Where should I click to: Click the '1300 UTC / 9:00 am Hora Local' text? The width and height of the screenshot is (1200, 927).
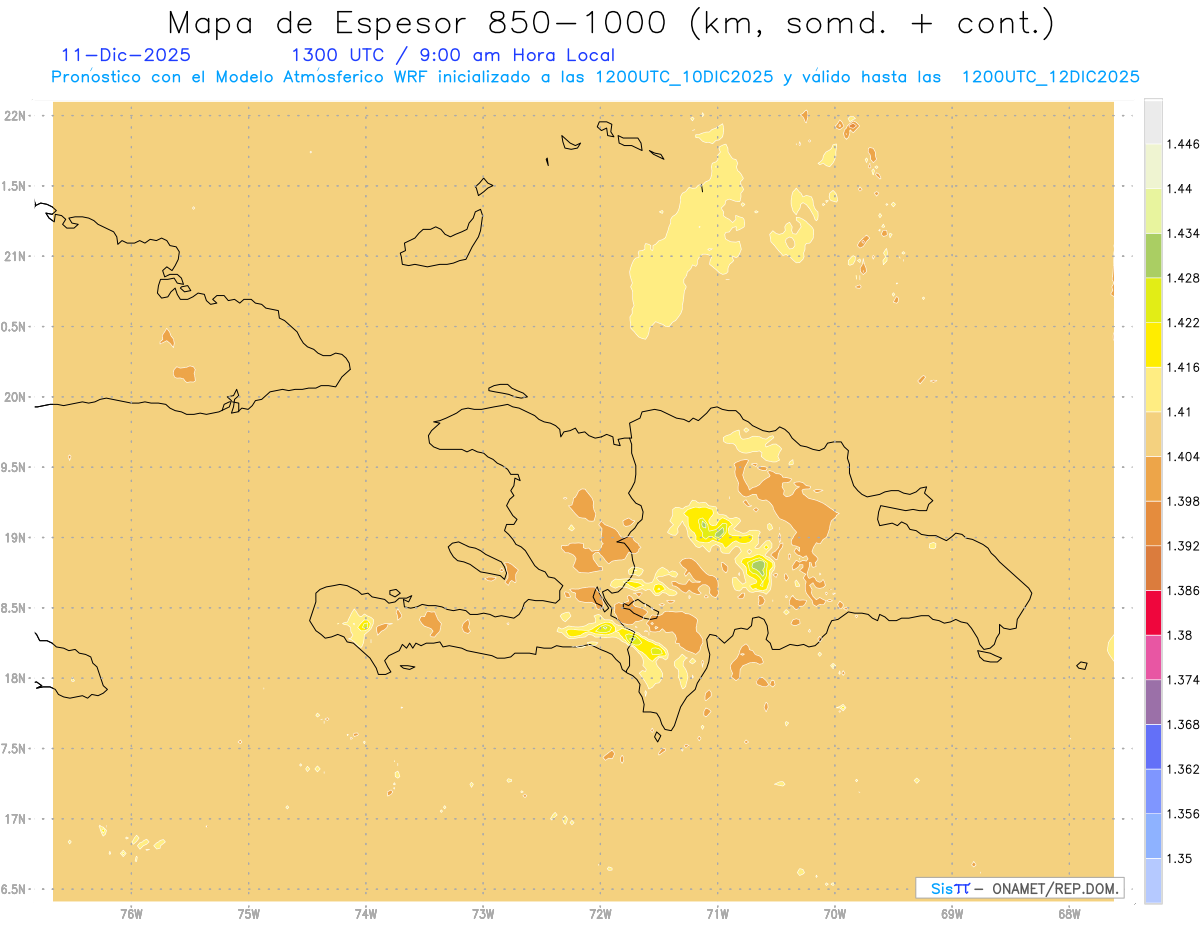[x=452, y=55]
